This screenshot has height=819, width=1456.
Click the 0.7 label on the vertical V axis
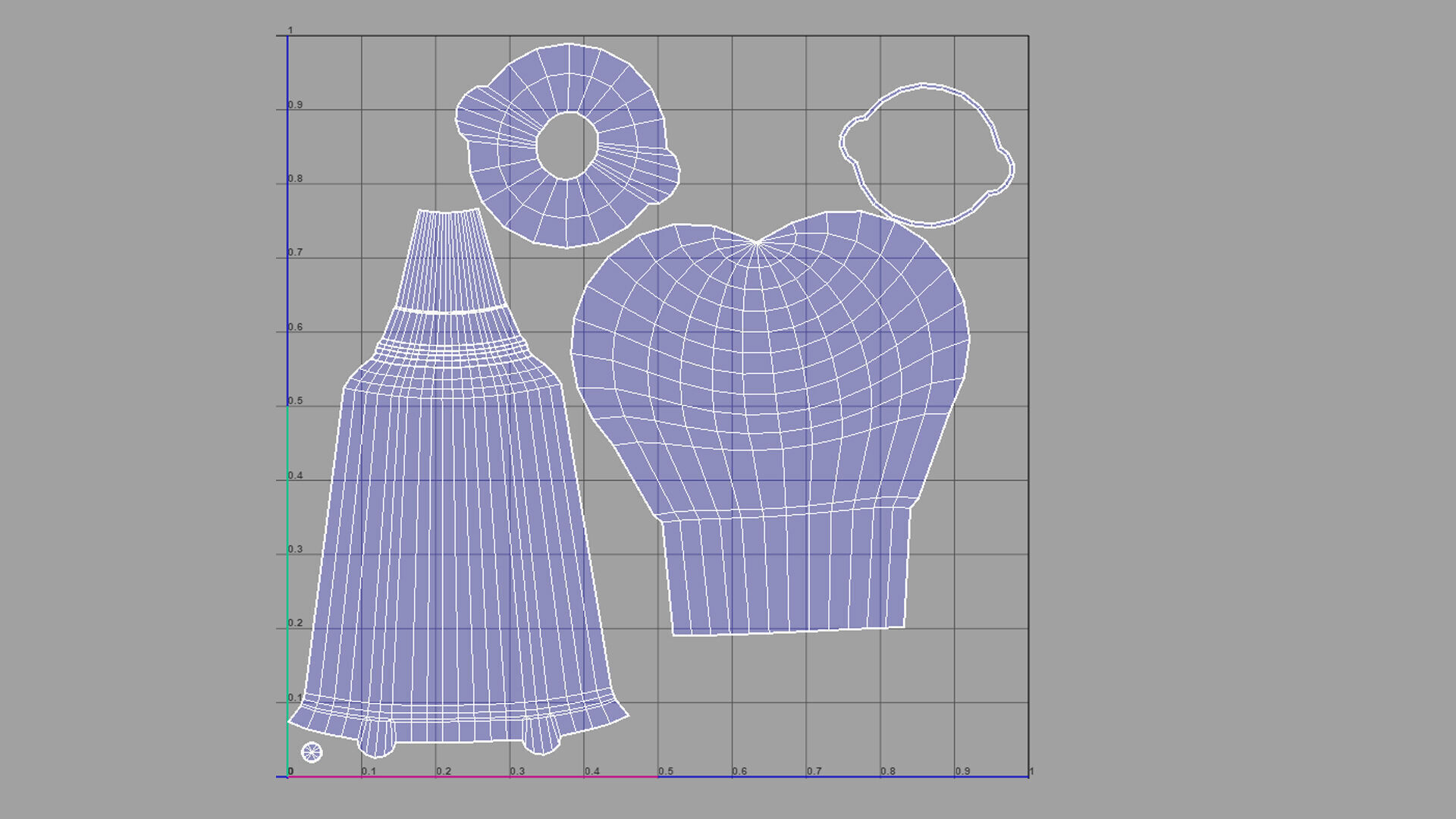pyautogui.click(x=295, y=253)
